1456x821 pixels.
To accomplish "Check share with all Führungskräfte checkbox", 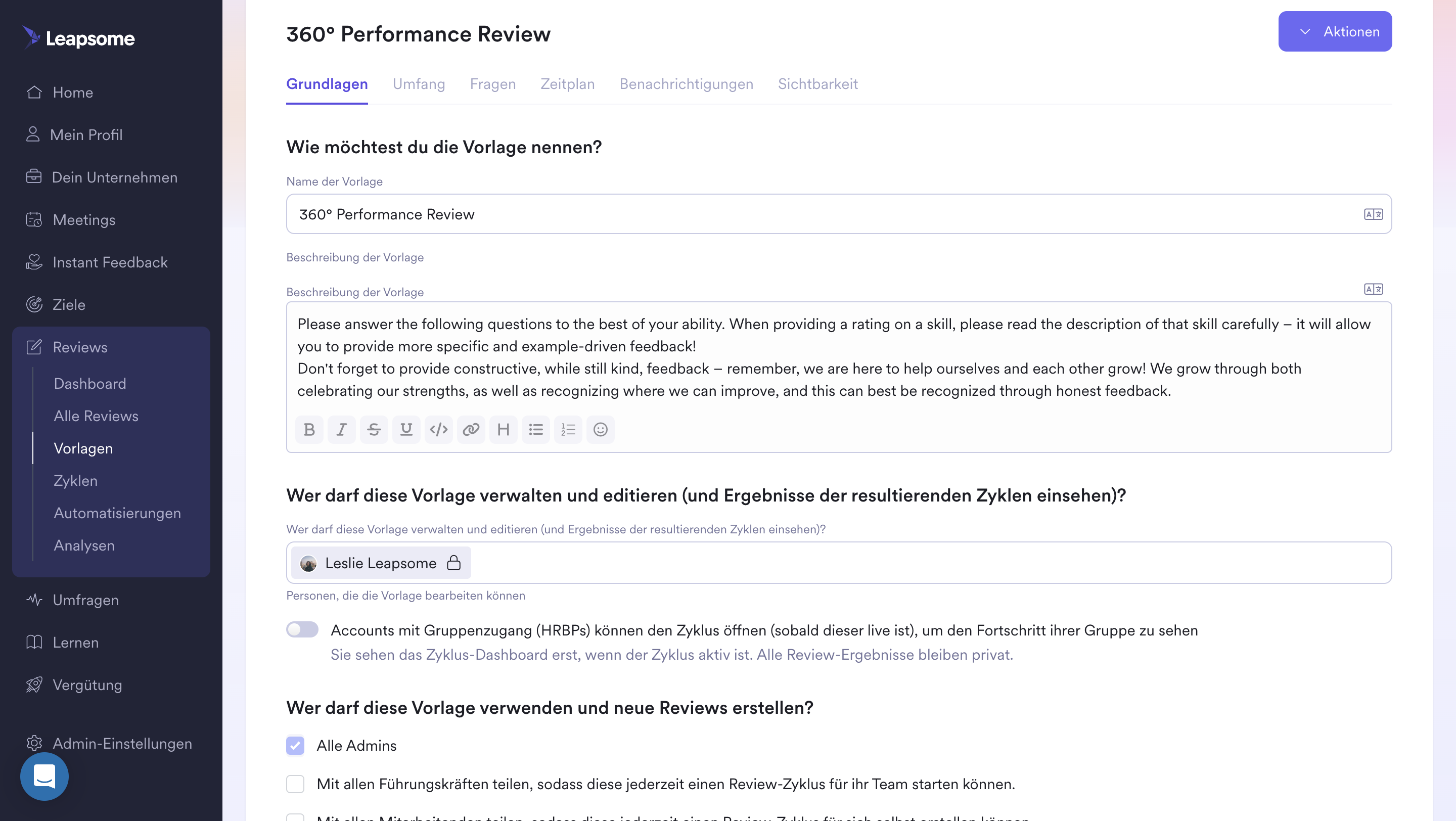I will coord(295,784).
